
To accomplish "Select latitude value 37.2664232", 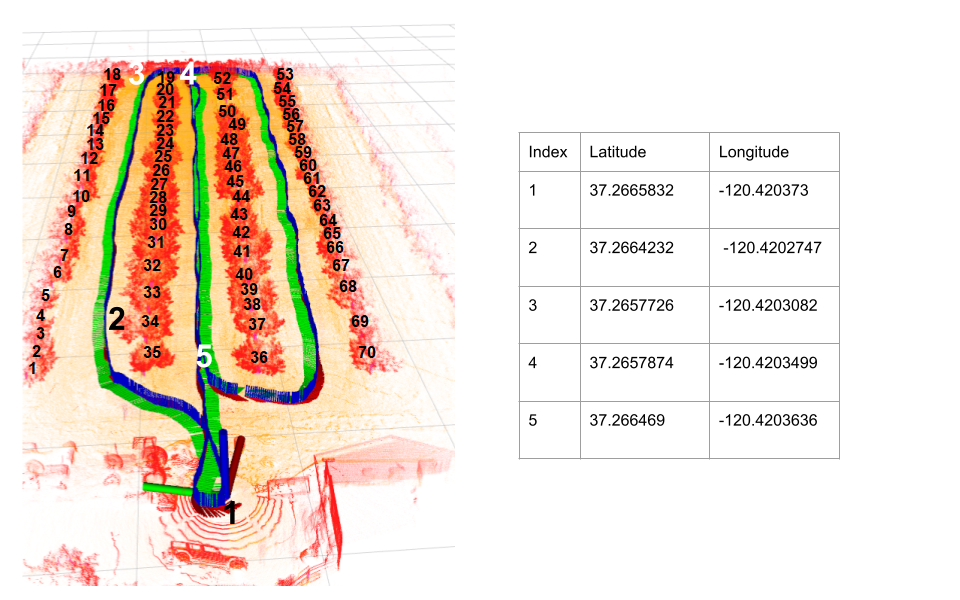I will (631, 248).
